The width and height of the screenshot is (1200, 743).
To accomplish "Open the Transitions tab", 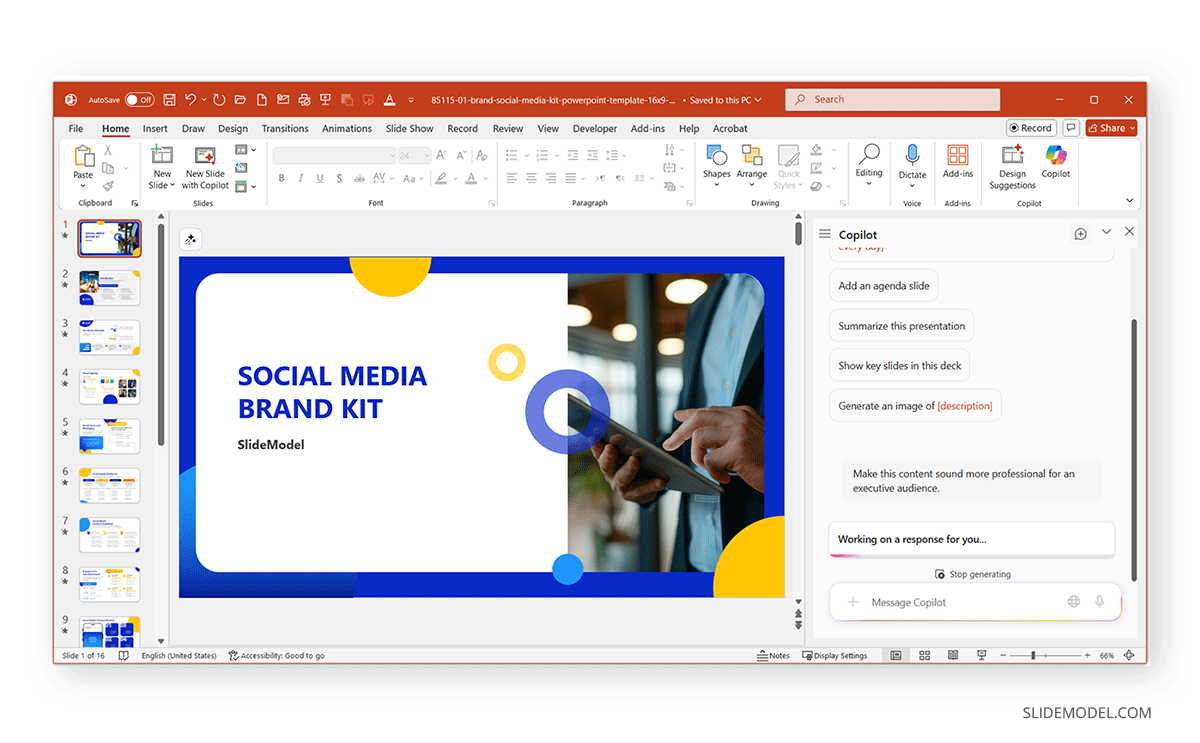I will pyautogui.click(x=285, y=129).
